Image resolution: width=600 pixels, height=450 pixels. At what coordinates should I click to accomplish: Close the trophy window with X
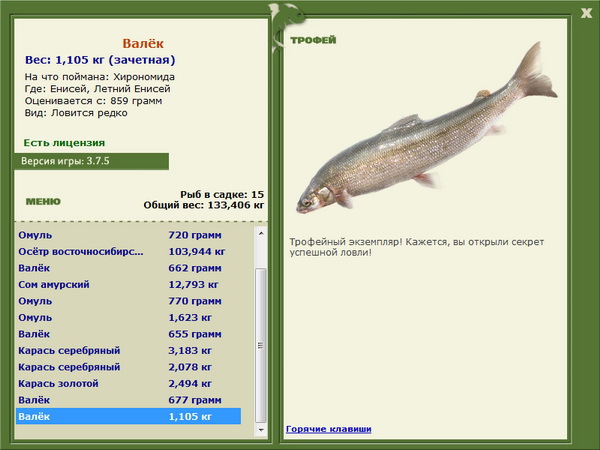586,13
